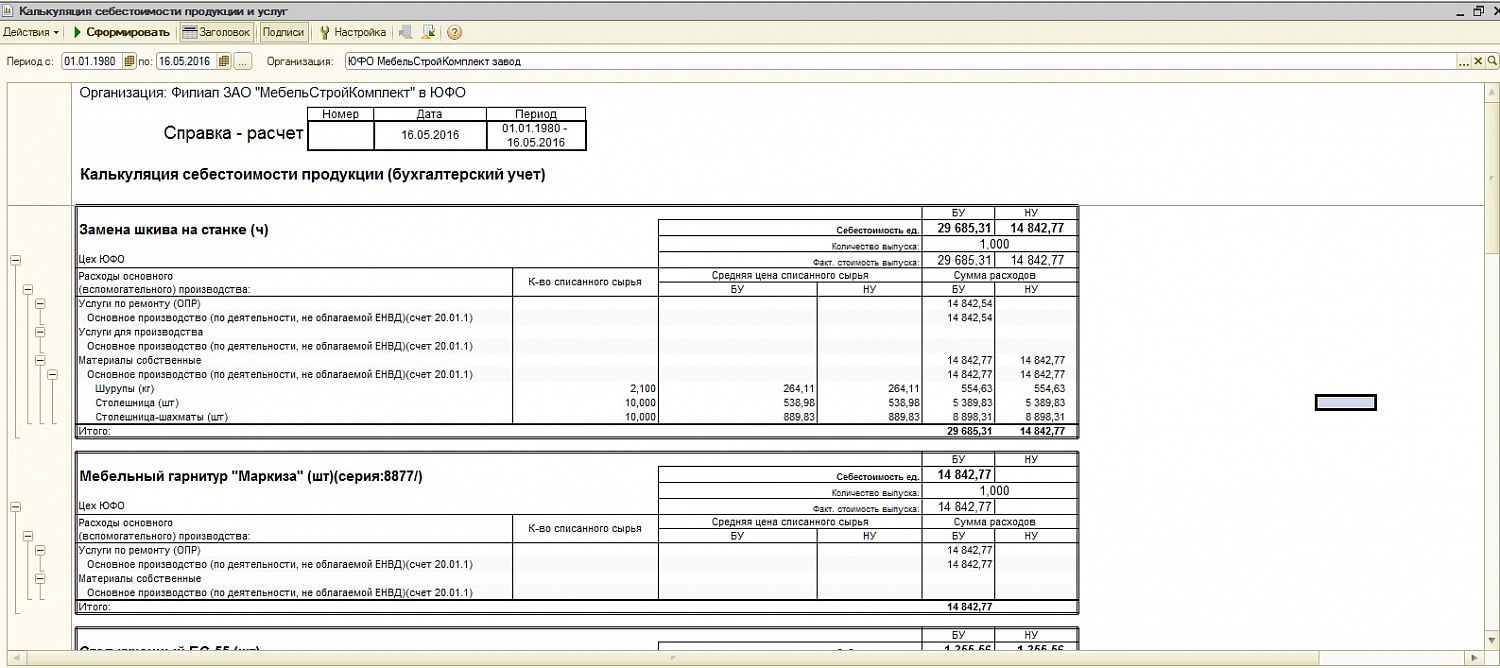Click the Период cell '01.01.1980 - 16.05.2016'
Viewport: 1500px width, 668px height.
point(536,135)
